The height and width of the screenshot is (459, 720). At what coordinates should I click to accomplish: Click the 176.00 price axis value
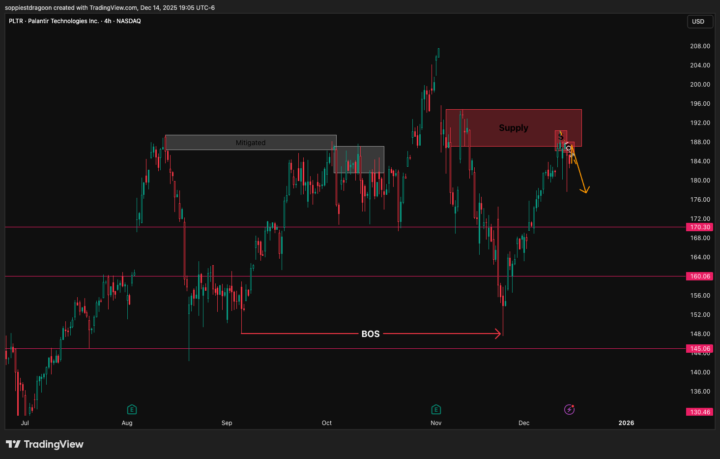pyautogui.click(x=700, y=200)
